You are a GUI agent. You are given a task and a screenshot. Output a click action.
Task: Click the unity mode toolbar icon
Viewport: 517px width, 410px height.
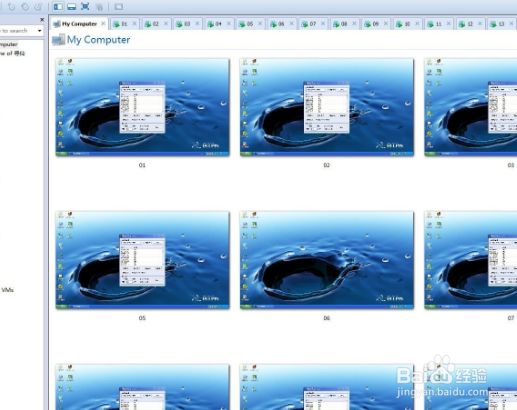point(99,7)
